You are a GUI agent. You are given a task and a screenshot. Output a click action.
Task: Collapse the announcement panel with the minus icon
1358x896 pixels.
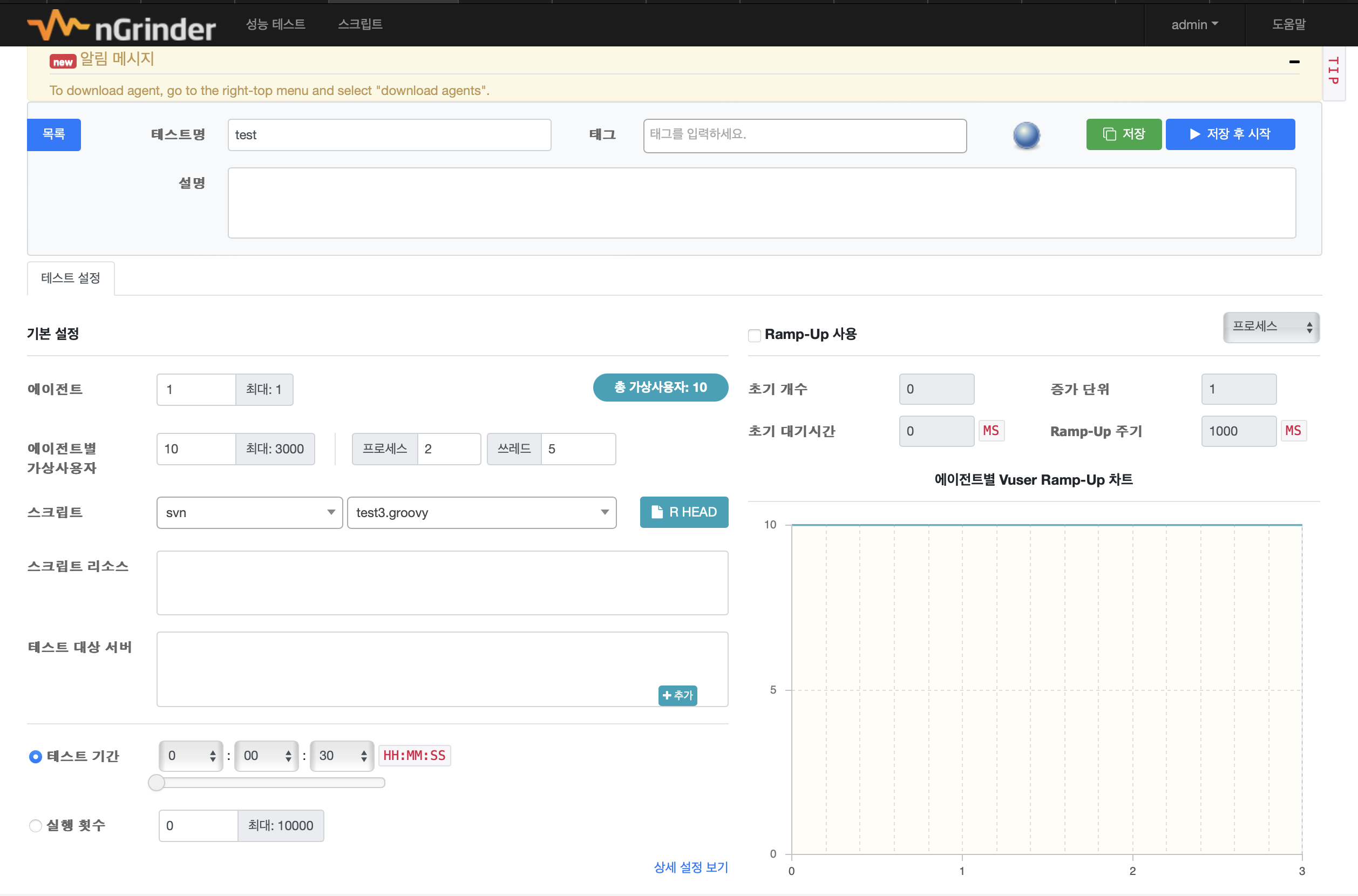(x=1294, y=62)
